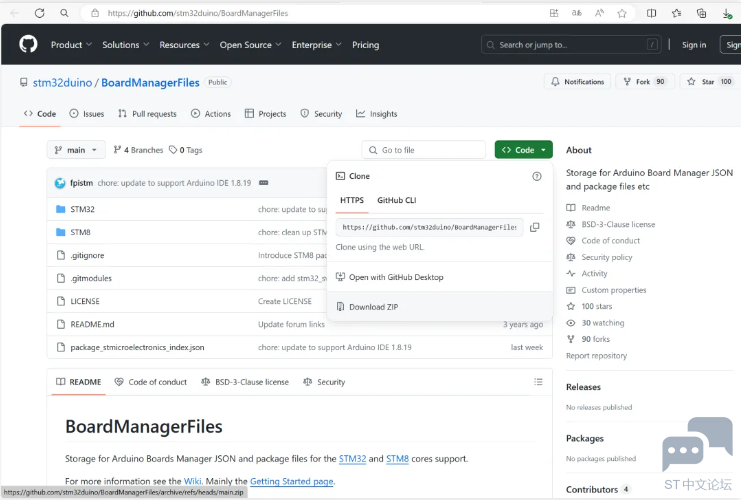Click Sign in link
This screenshot has width=741, height=500.
point(694,45)
